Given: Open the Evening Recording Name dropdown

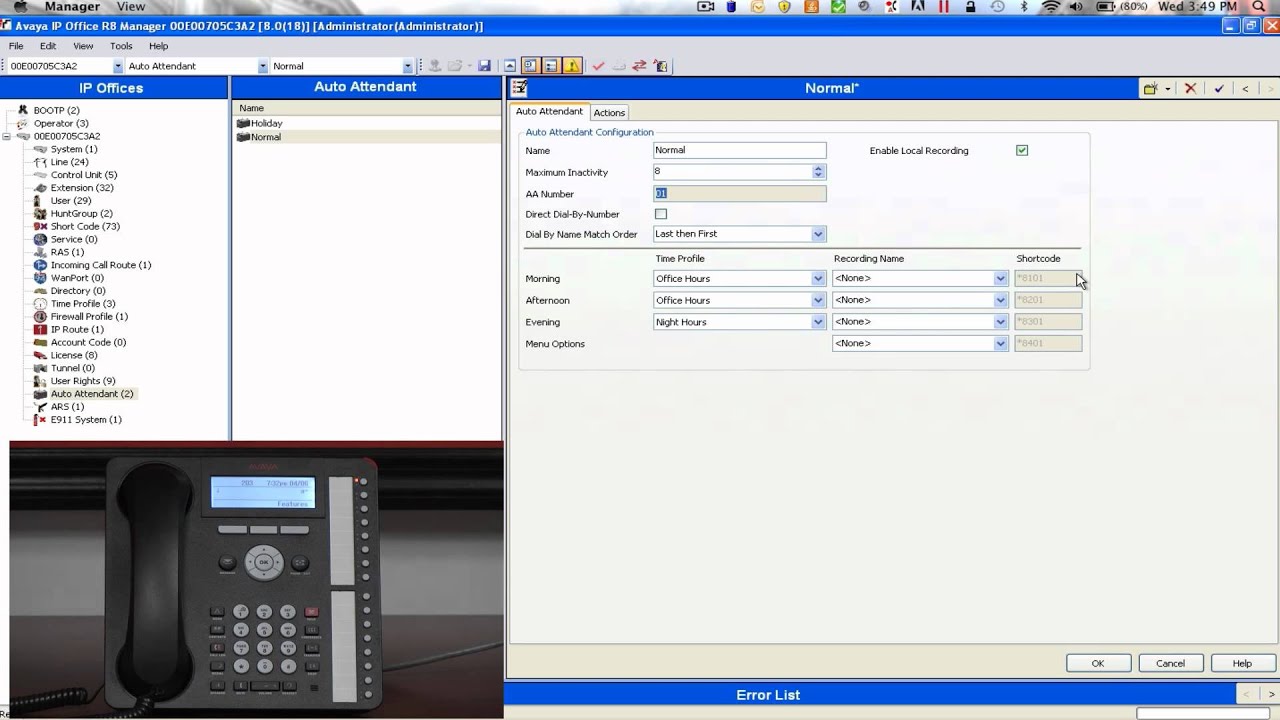Looking at the screenshot, I should tap(1000, 322).
